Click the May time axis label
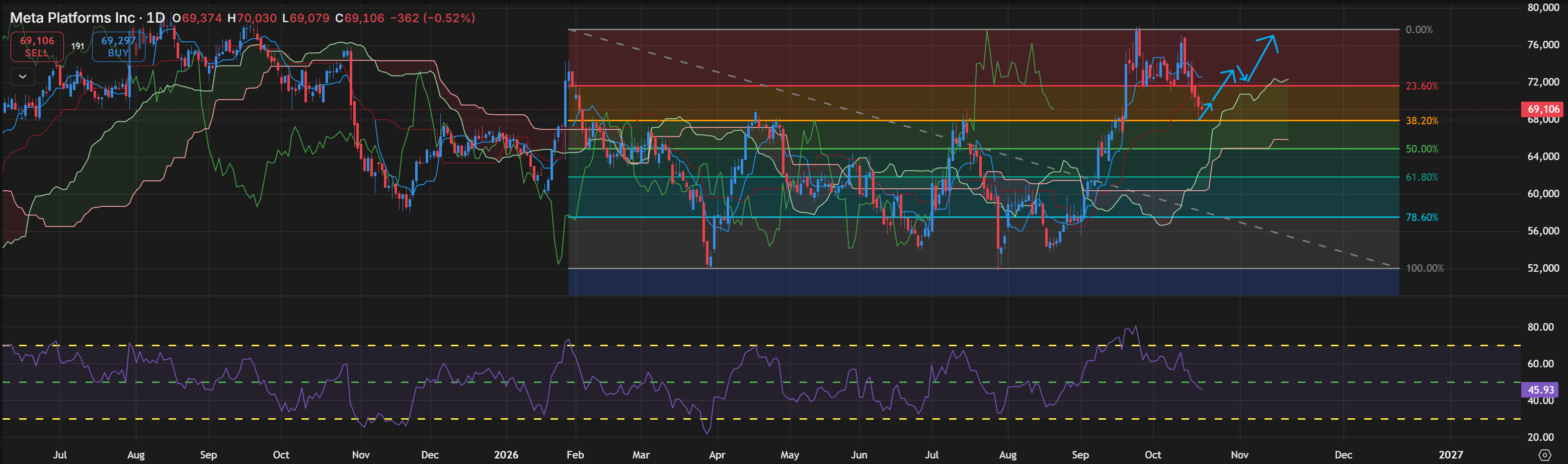The height and width of the screenshot is (464, 1568). (790, 455)
